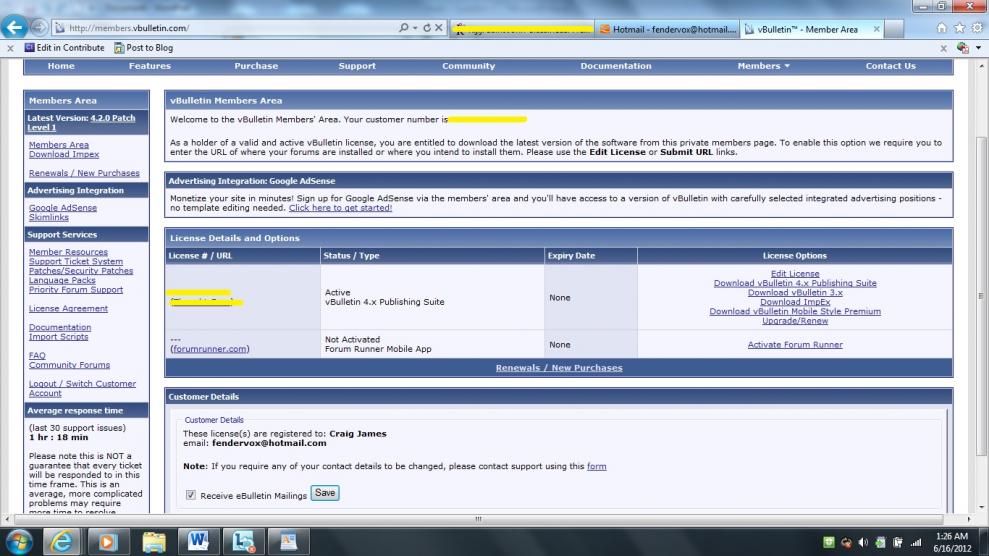
Task: Open Support Ticket System sidebar link
Action: coord(76,261)
